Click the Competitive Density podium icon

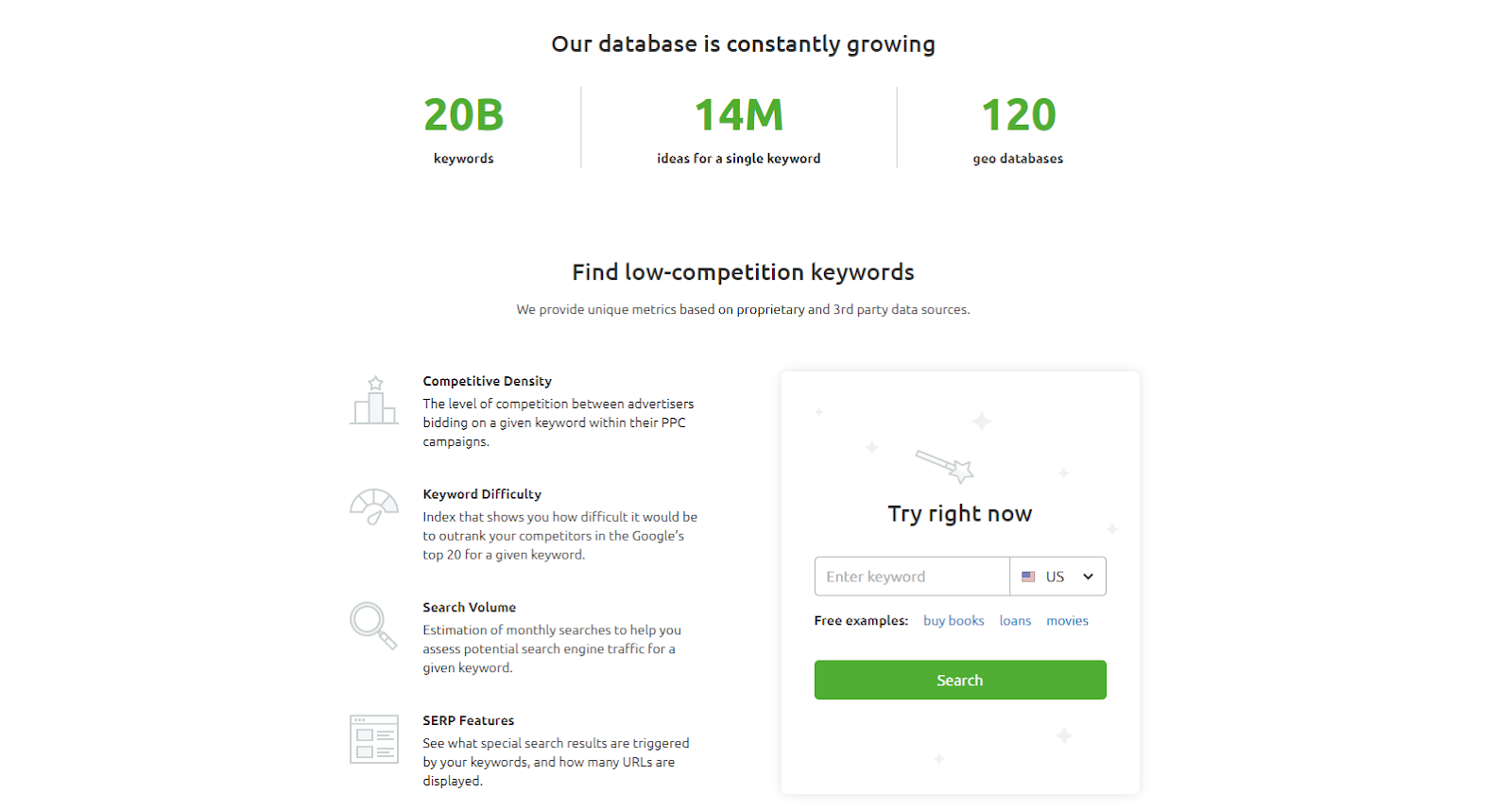[374, 400]
